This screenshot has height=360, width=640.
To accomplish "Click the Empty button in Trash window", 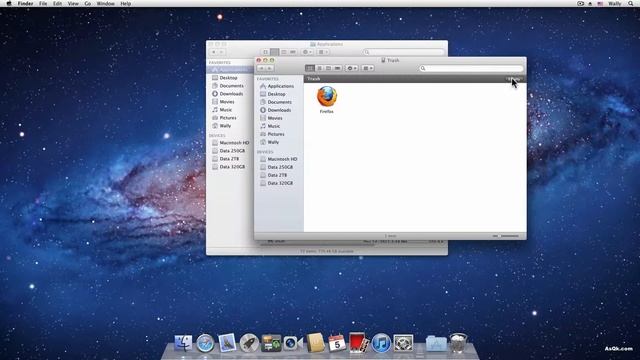I will pos(514,78).
